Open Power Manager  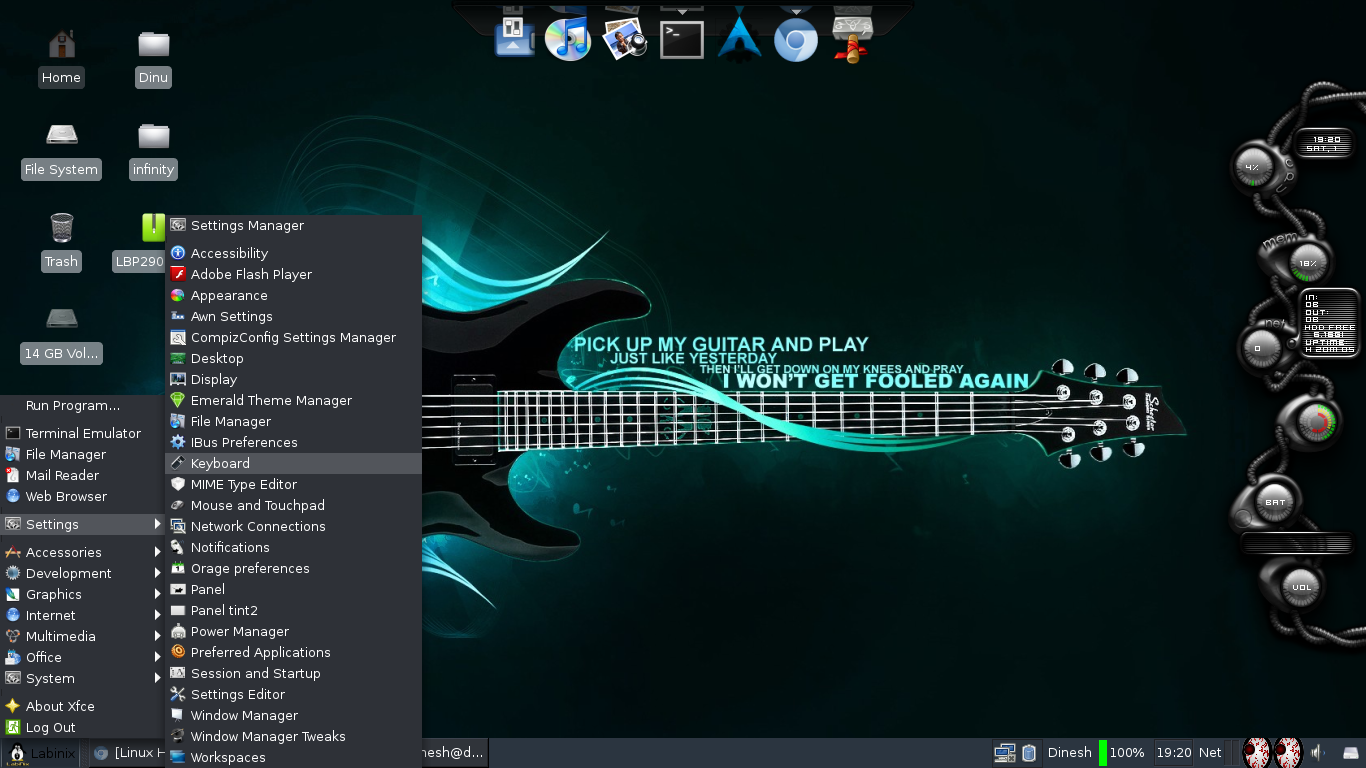click(293, 631)
